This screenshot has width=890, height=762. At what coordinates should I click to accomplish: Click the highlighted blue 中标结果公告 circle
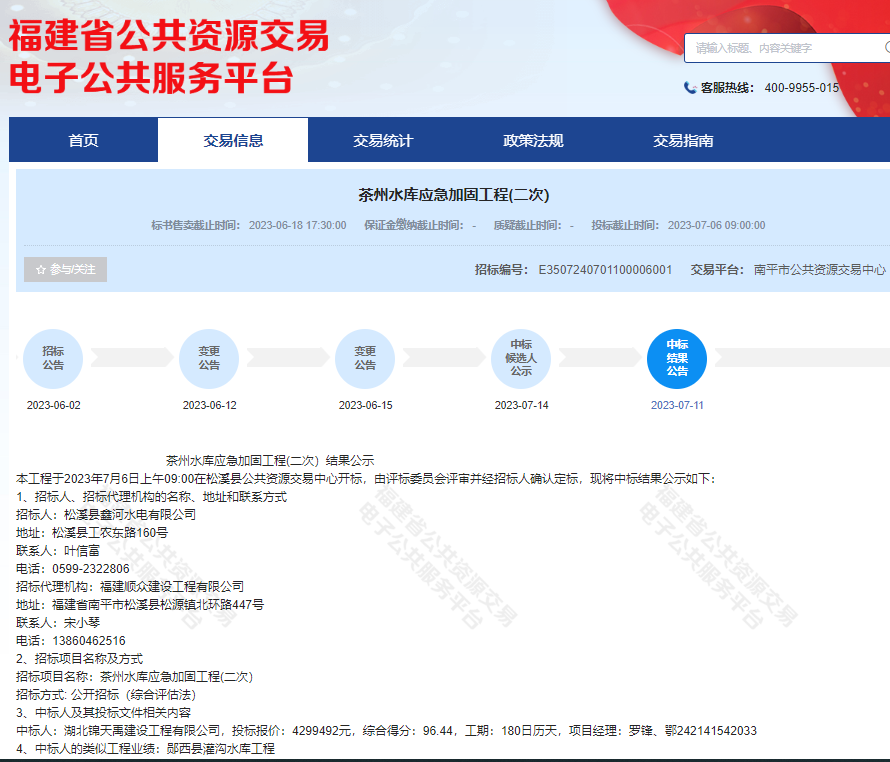(678, 358)
